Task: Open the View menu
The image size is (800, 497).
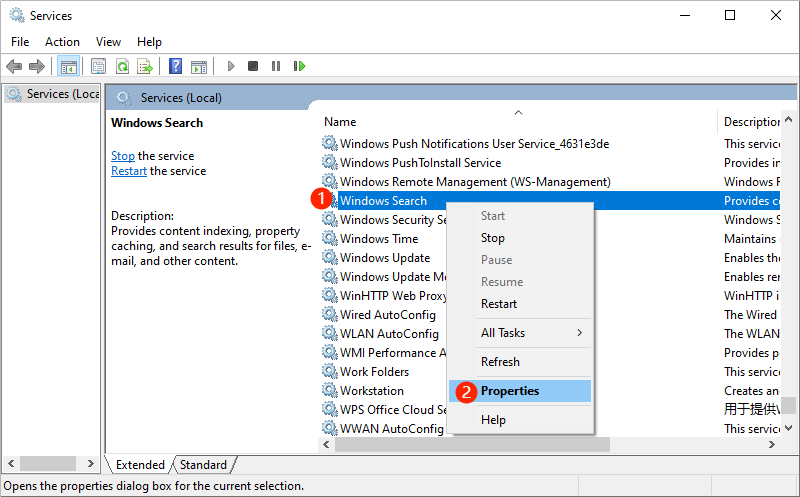Action: click(108, 42)
